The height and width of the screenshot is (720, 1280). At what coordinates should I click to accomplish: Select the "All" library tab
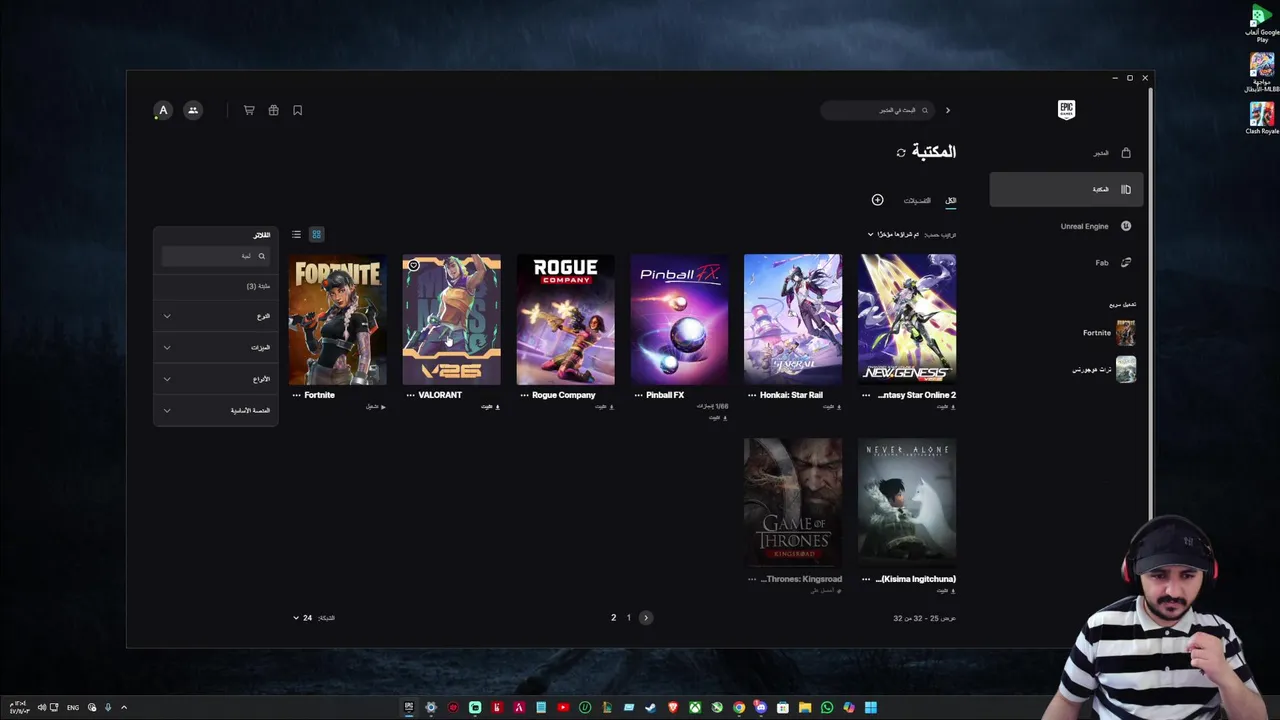pos(950,200)
